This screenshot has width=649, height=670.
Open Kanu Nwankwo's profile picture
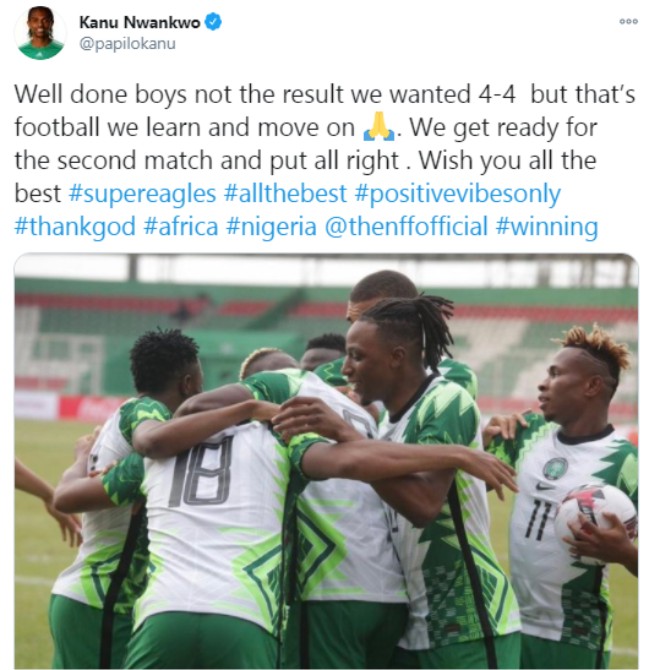click(x=41, y=33)
